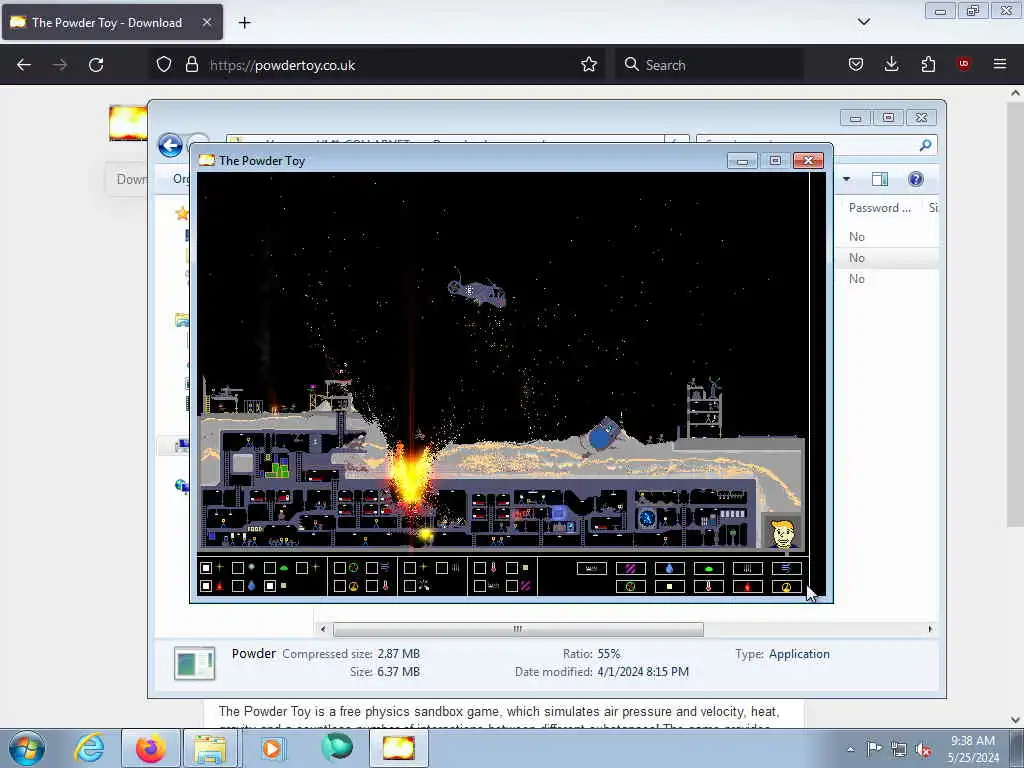The image size is (1024, 768).
Task: Select the green blob render preset button
Action: click(709, 568)
